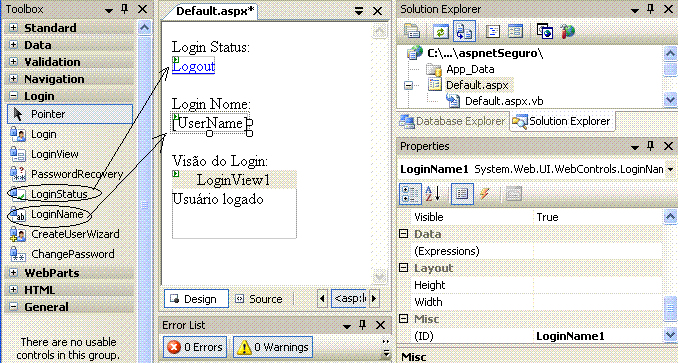Screen dimensions: 678x363
Task: Click the Copy Web Site toolbar icon
Action: [x=544, y=31]
